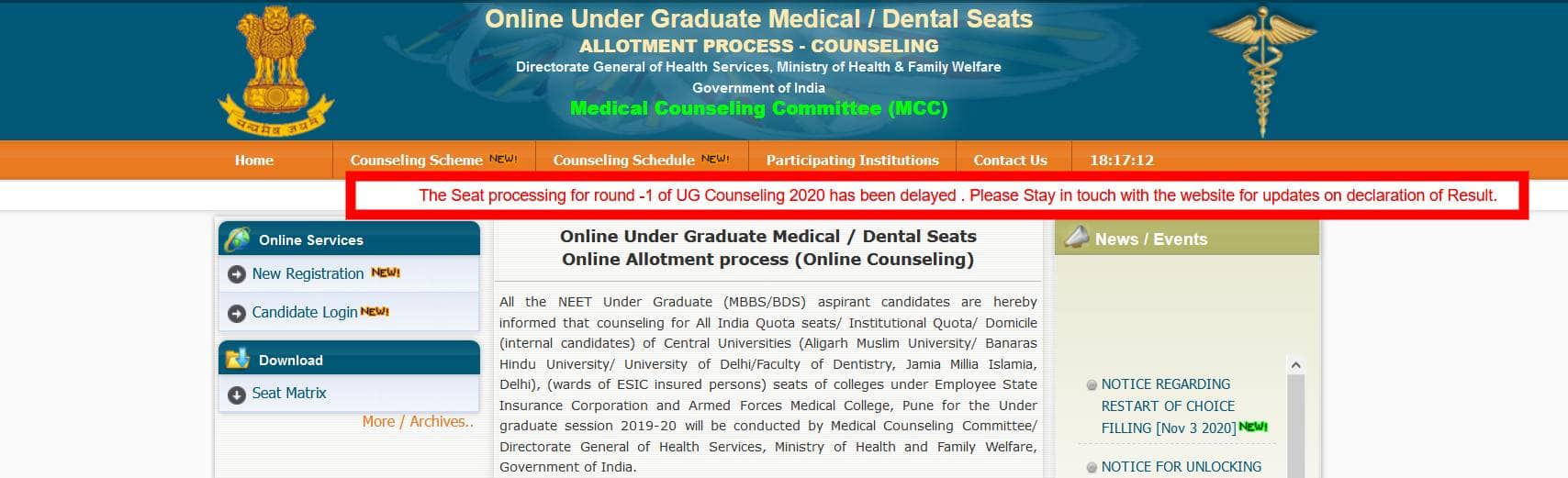Open Notice Regarding Restart of Choice Filling
1568x478 pixels.
pos(1169,406)
